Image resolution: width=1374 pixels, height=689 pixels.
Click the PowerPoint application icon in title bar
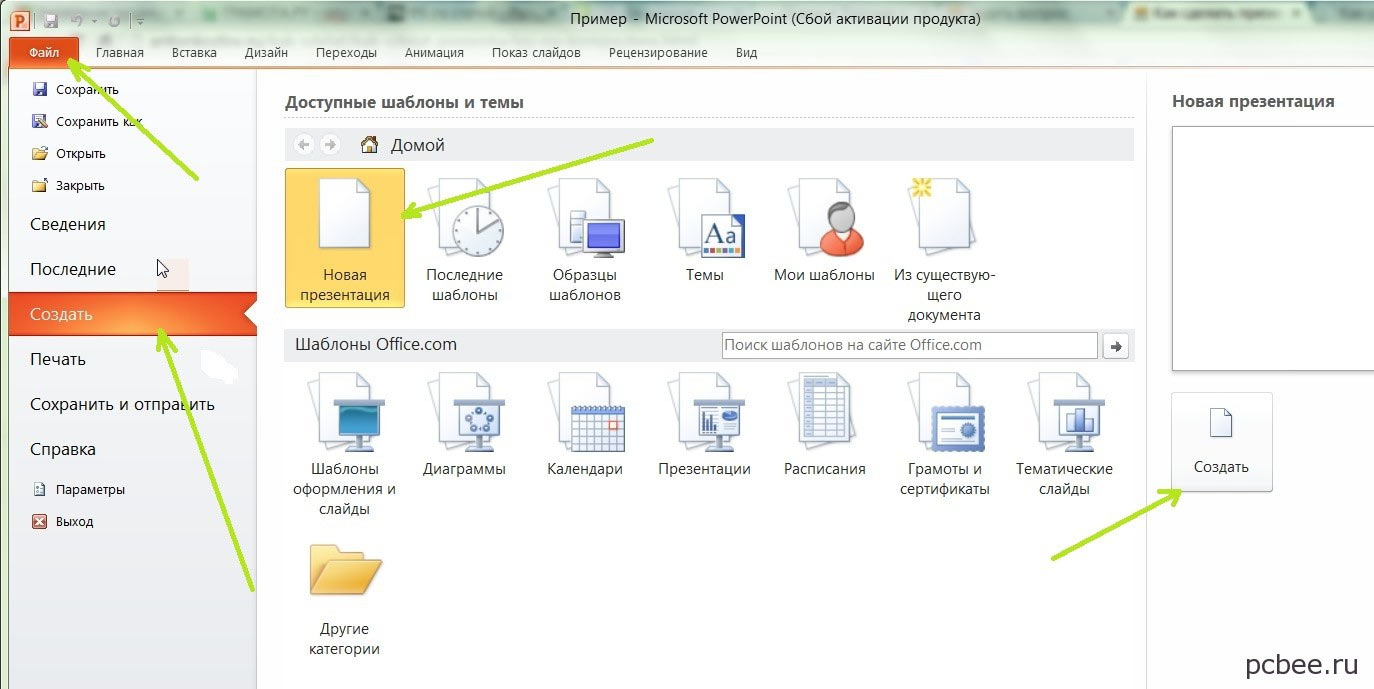tap(20, 19)
